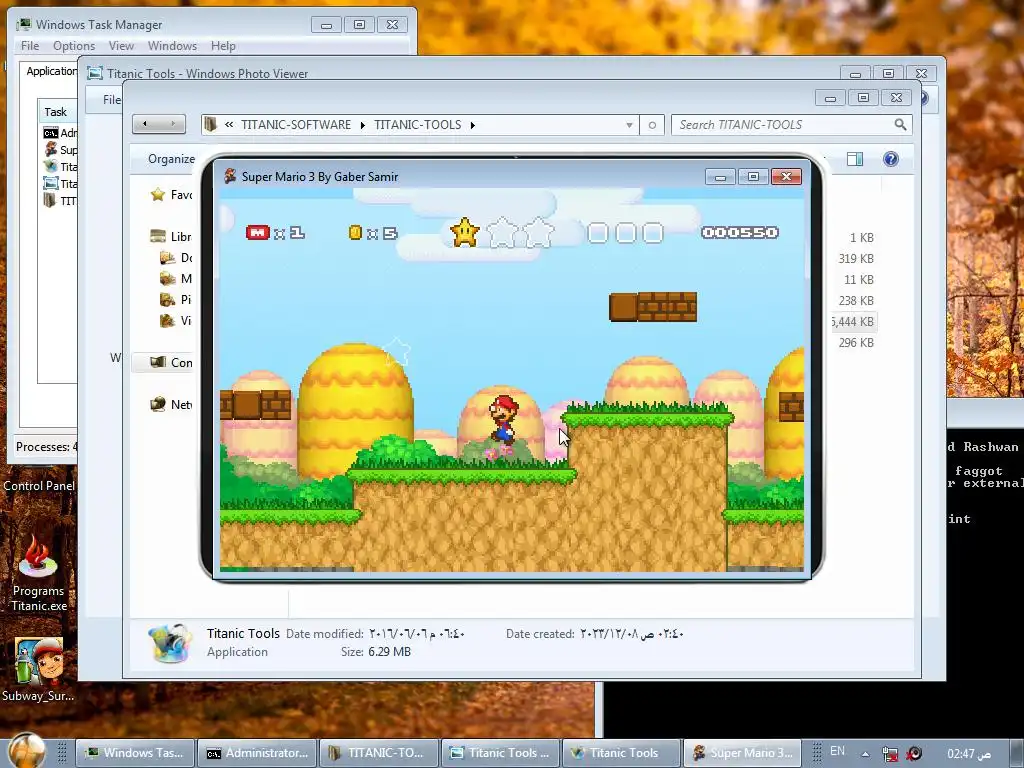This screenshot has width=1024, height=768.
Task: Click the Titanic Tools application details icon
Action: pos(170,643)
